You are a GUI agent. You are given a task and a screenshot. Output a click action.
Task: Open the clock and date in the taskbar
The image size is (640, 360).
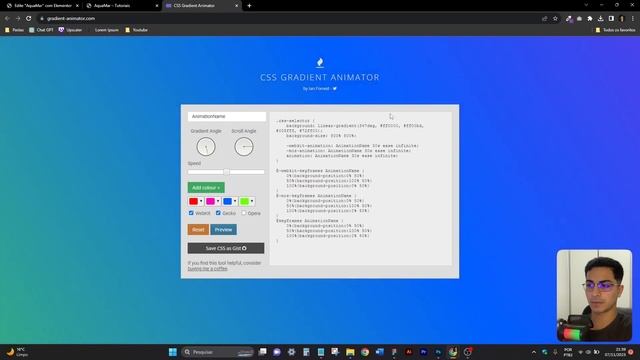point(615,352)
